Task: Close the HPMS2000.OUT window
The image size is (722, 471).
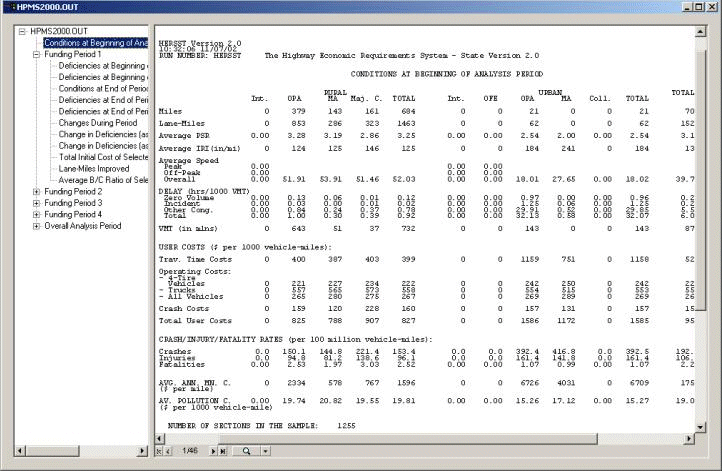Action: 711,7
